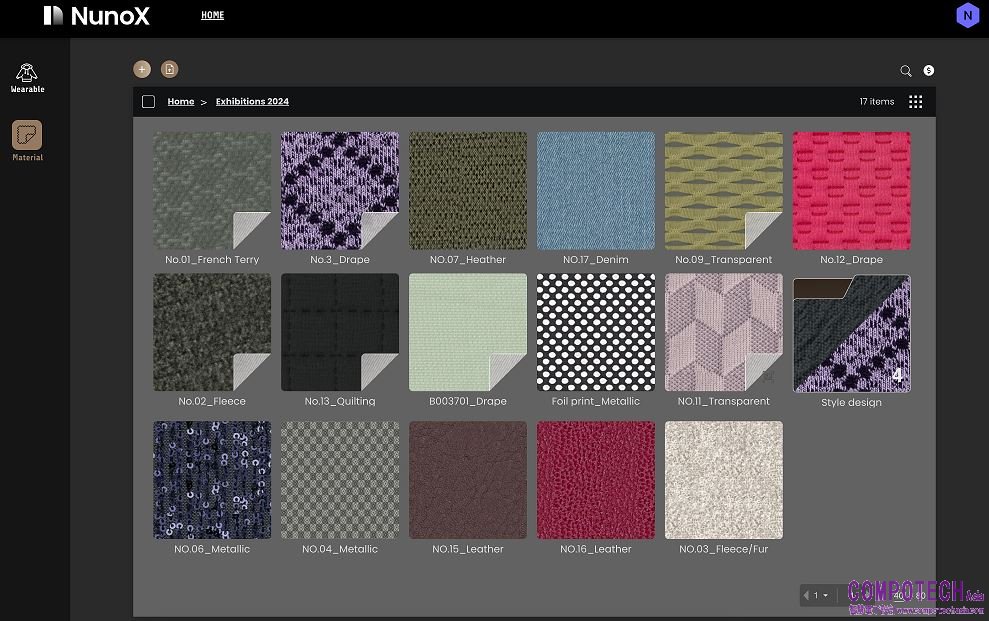The width and height of the screenshot is (989, 621).
Task: Open the HOME menu in top bar
Action: click(x=212, y=15)
